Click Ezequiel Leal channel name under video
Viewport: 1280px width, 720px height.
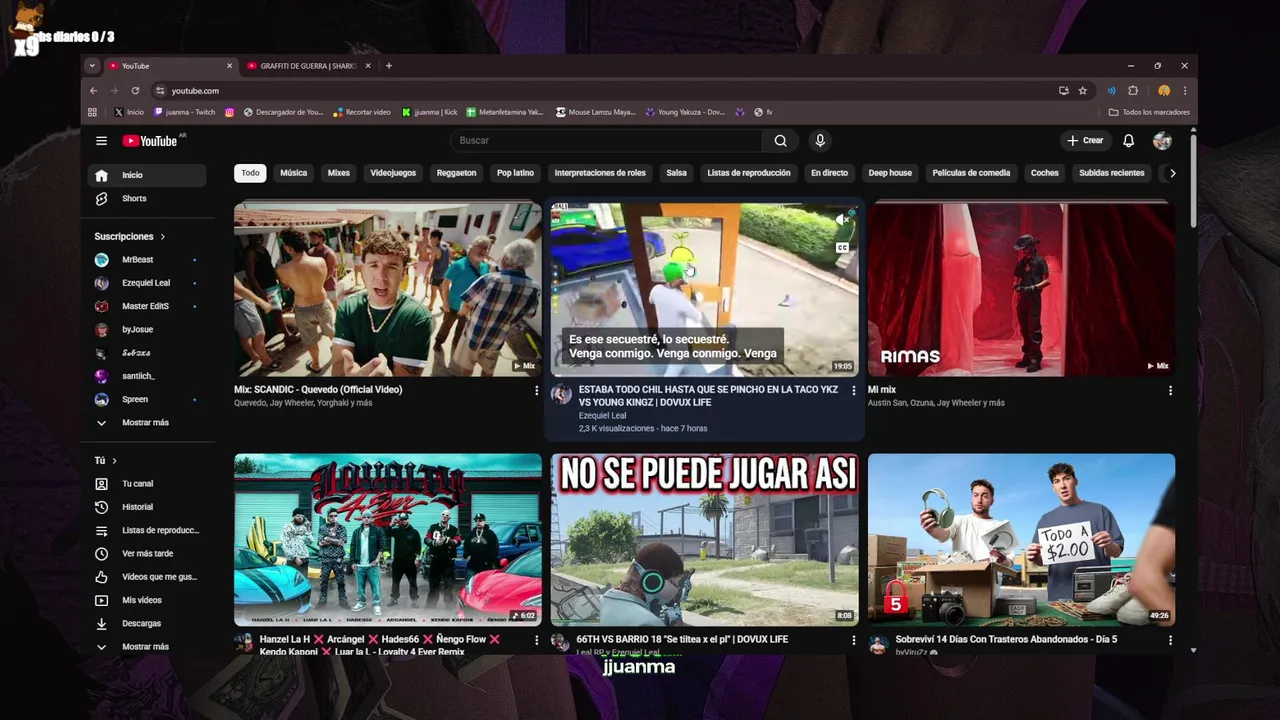[x=602, y=416]
